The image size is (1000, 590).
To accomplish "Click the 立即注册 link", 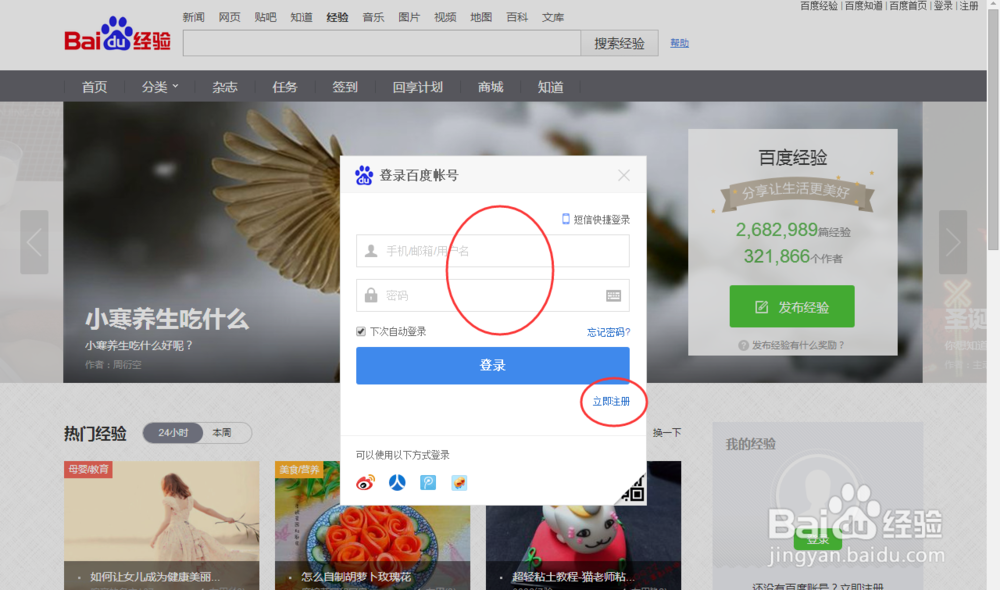I will click(611, 401).
